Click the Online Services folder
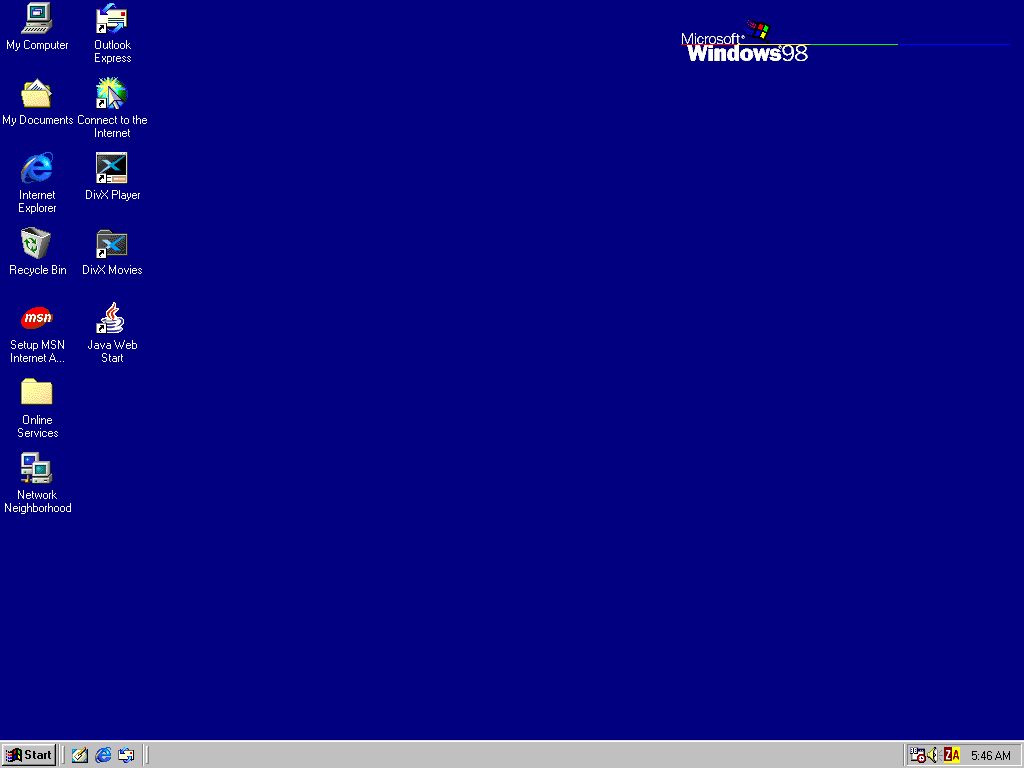Image resolution: width=1024 pixels, height=768 pixels. click(37, 393)
